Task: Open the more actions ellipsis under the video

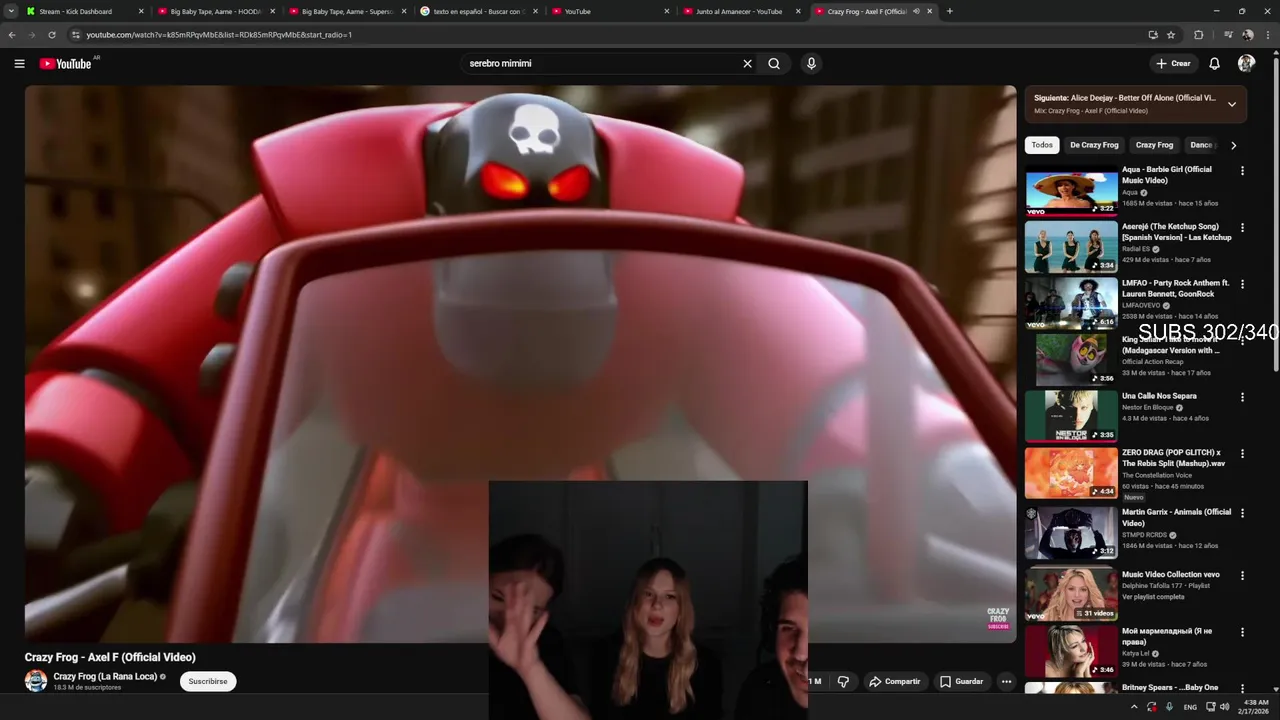Action: 1006,682
